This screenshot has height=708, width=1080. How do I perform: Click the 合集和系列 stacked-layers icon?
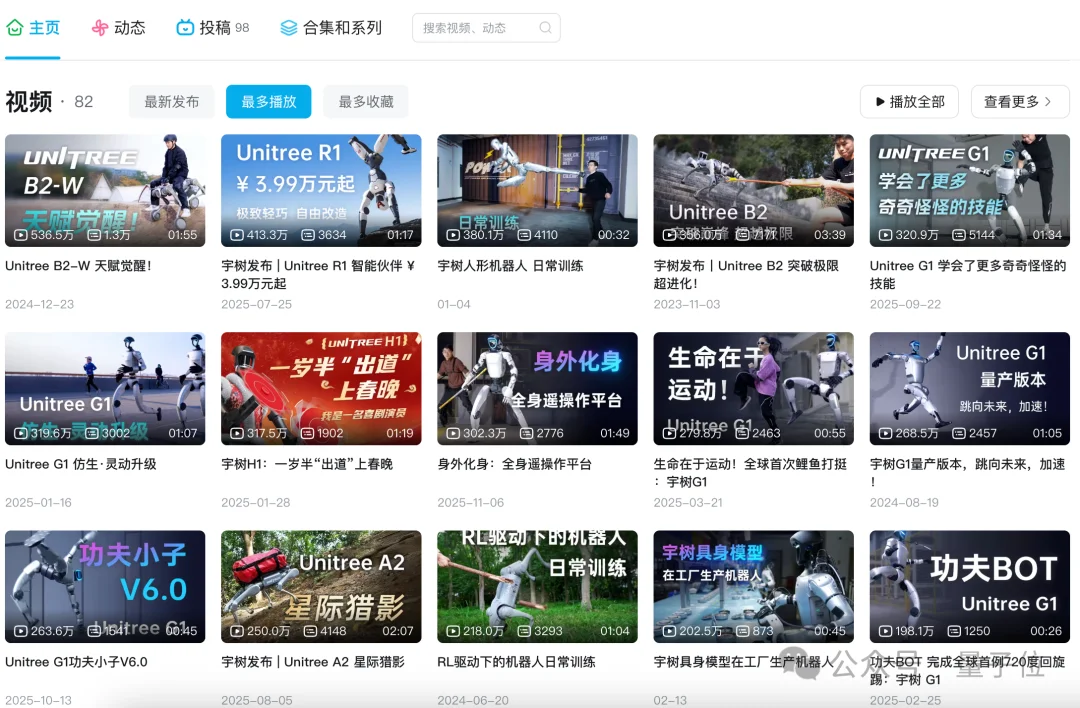(289, 27)
